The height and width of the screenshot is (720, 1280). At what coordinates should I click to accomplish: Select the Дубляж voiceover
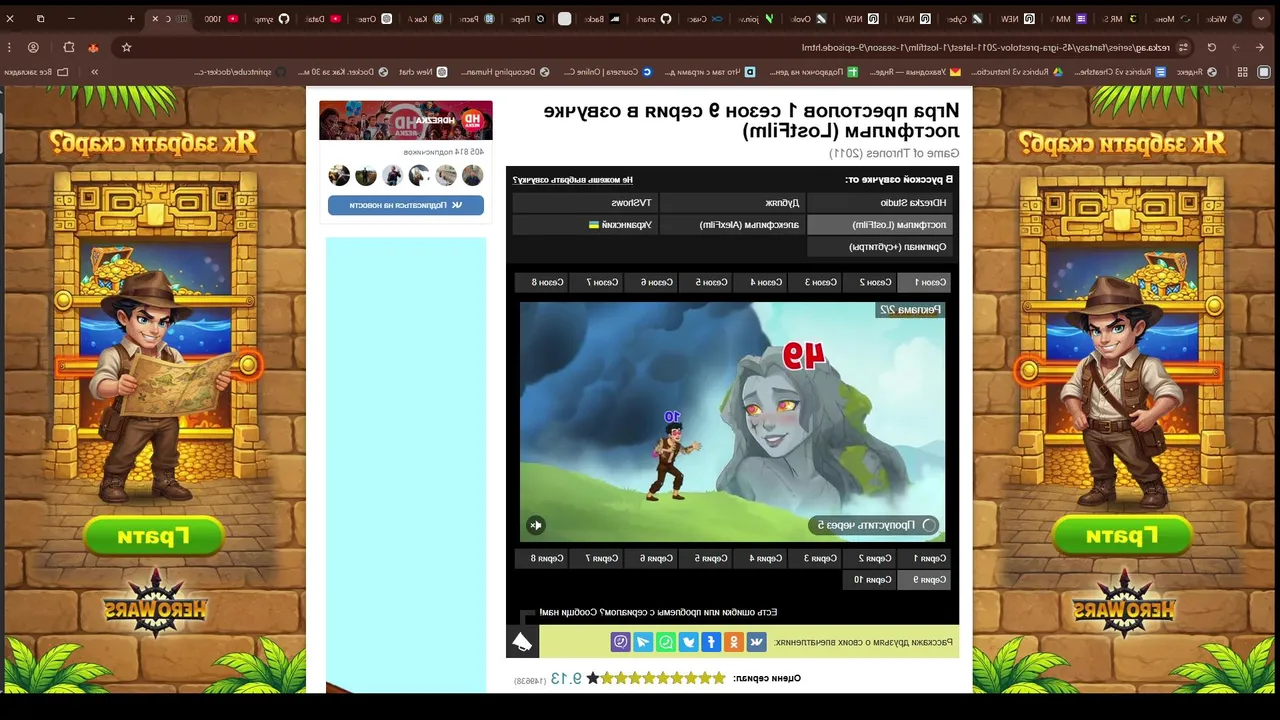(x=731, y=203)
